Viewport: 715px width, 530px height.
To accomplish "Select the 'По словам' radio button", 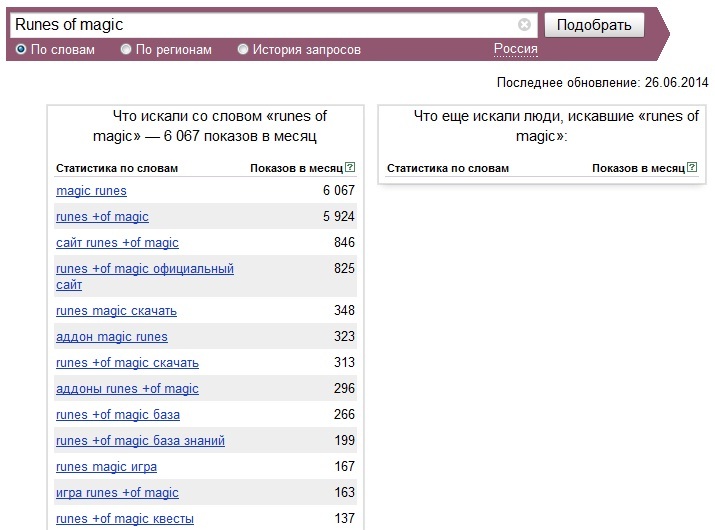I will pyautogui.click(x=21, y=49).
